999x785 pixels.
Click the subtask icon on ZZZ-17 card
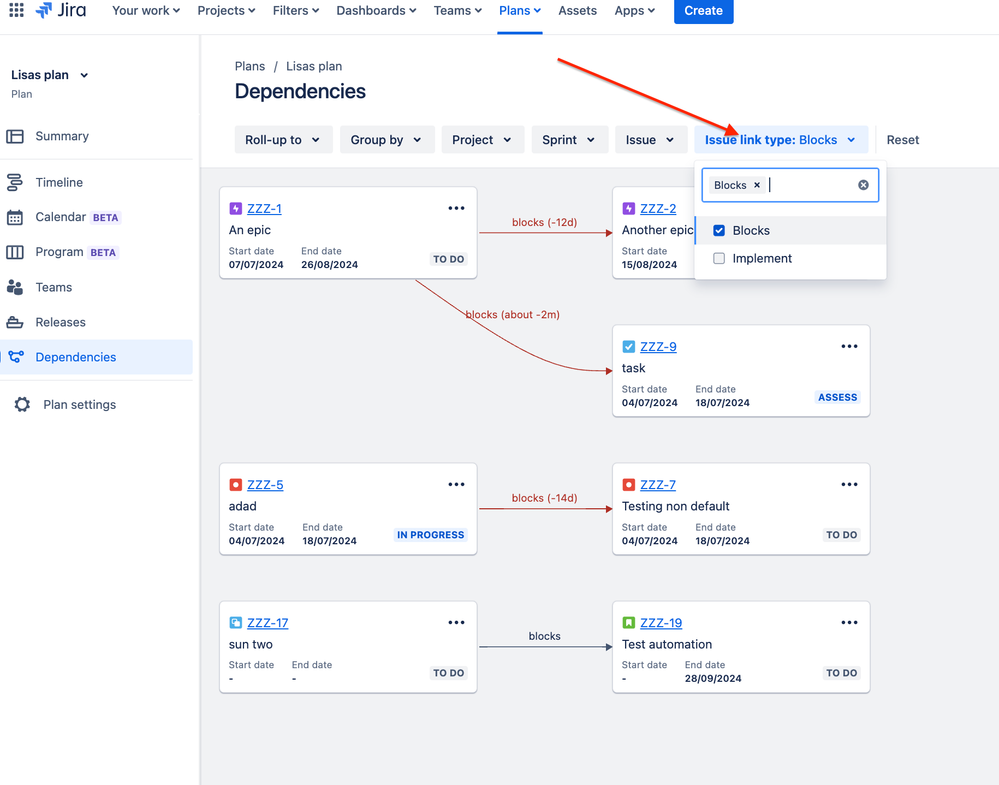click(236, 623)
